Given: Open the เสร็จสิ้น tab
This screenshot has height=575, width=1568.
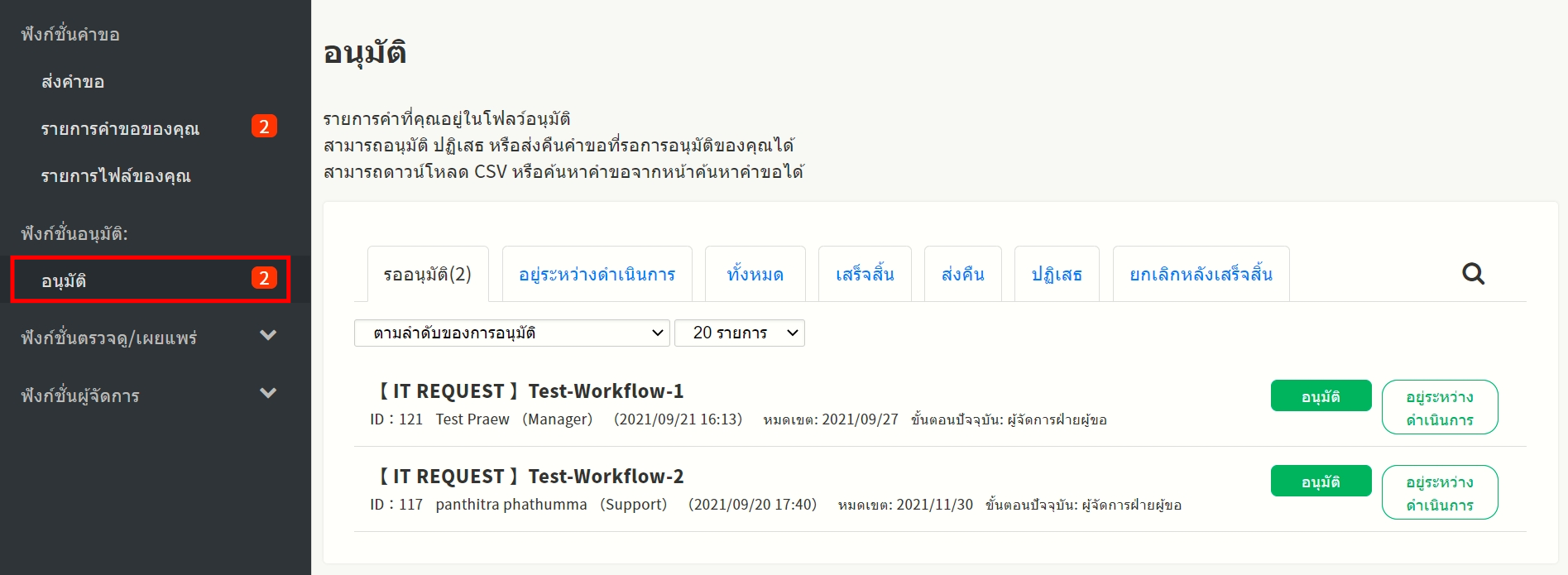Looking at the screenshot, I should [865, 275].
